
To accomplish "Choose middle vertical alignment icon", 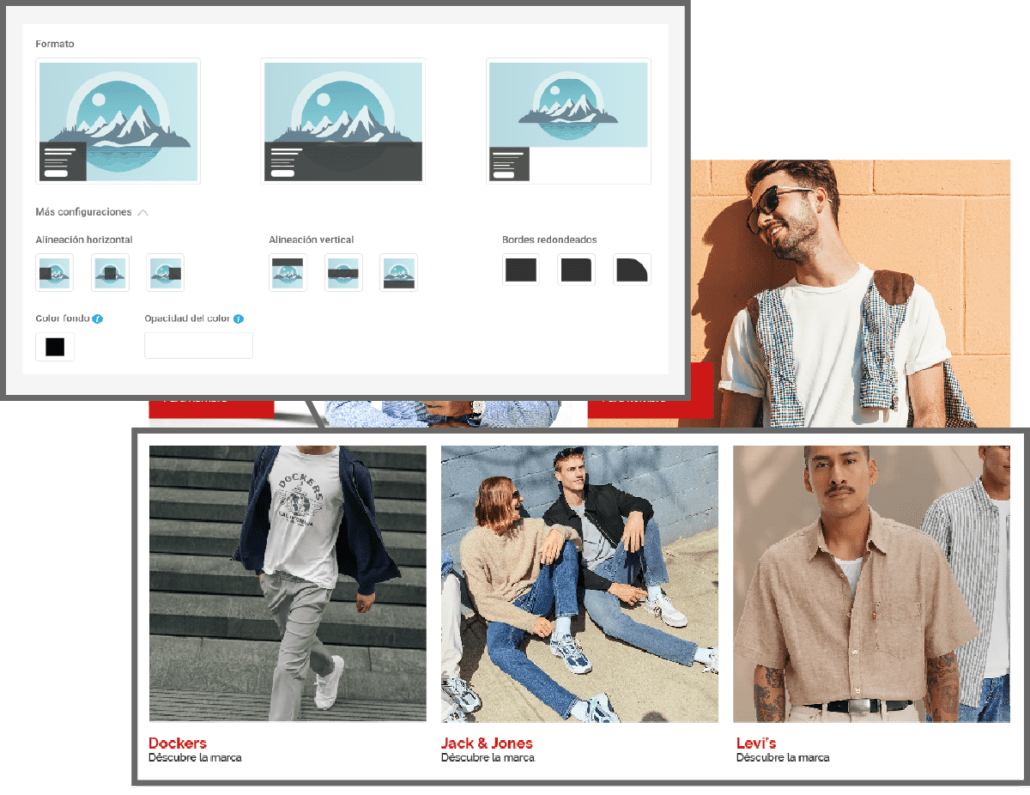I will click(x=344, y=272).
